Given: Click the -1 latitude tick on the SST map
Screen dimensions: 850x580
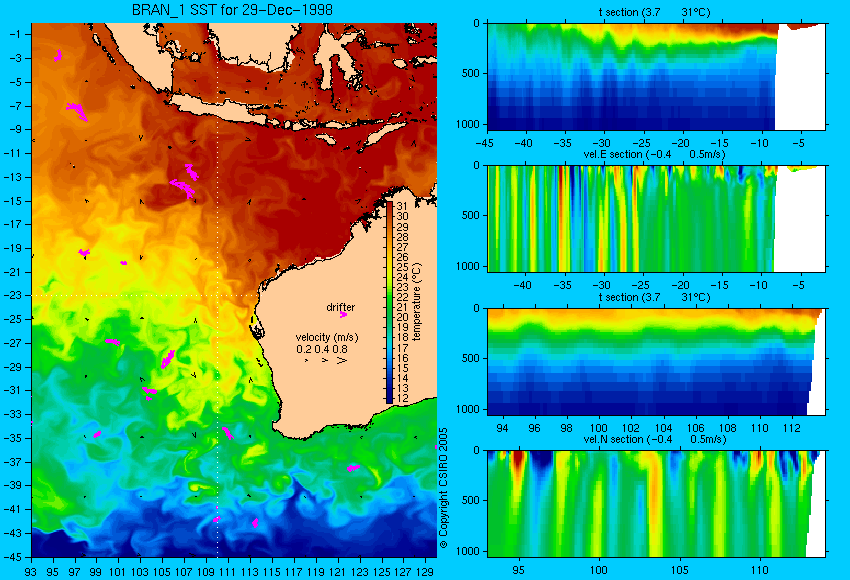Looking at the screenshot, I should (16, 34).
